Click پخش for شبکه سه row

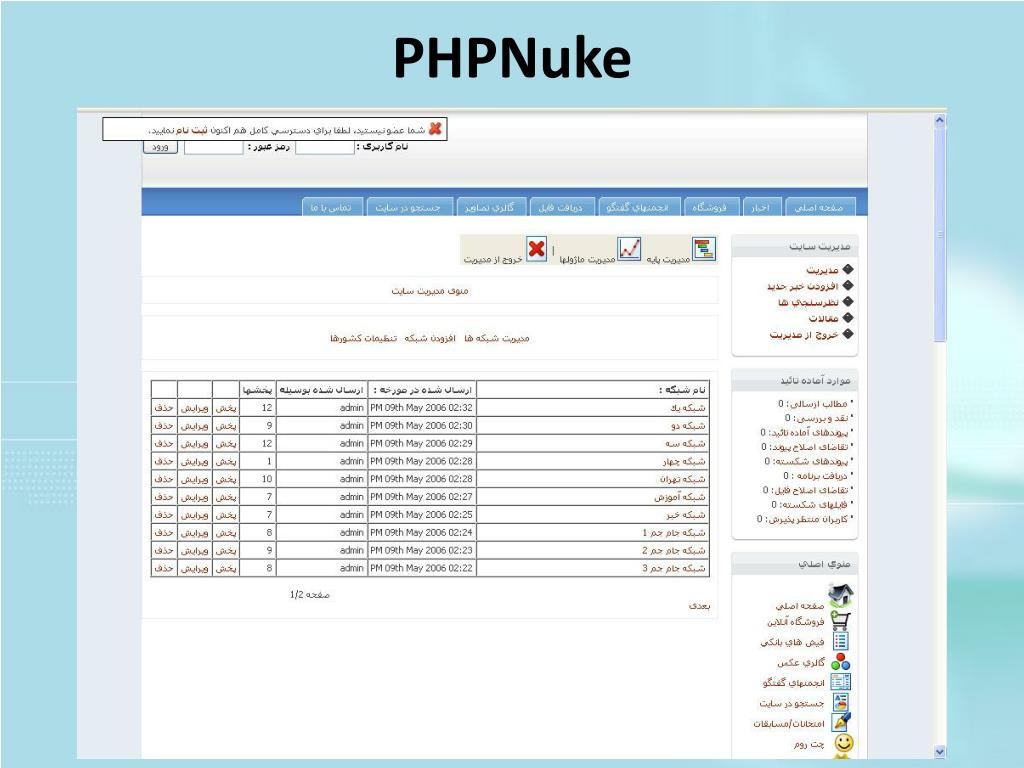click(x=226, y=443)
